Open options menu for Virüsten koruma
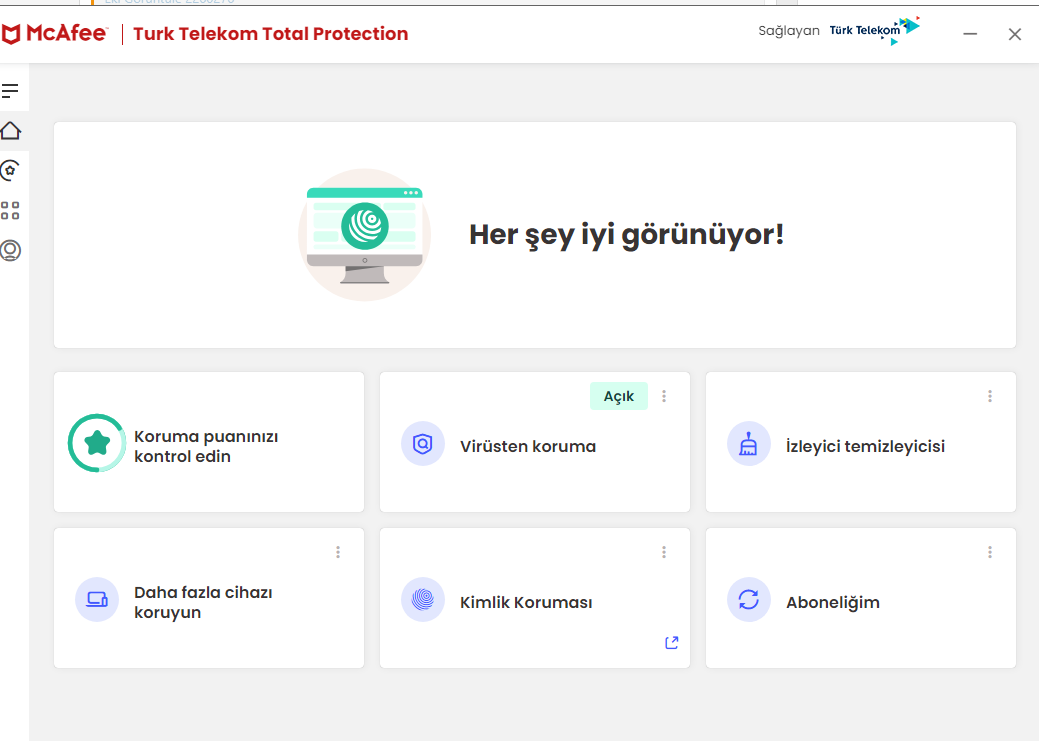Image resolution: width=1039 pixels, height=741 pixels. [664, 396]
